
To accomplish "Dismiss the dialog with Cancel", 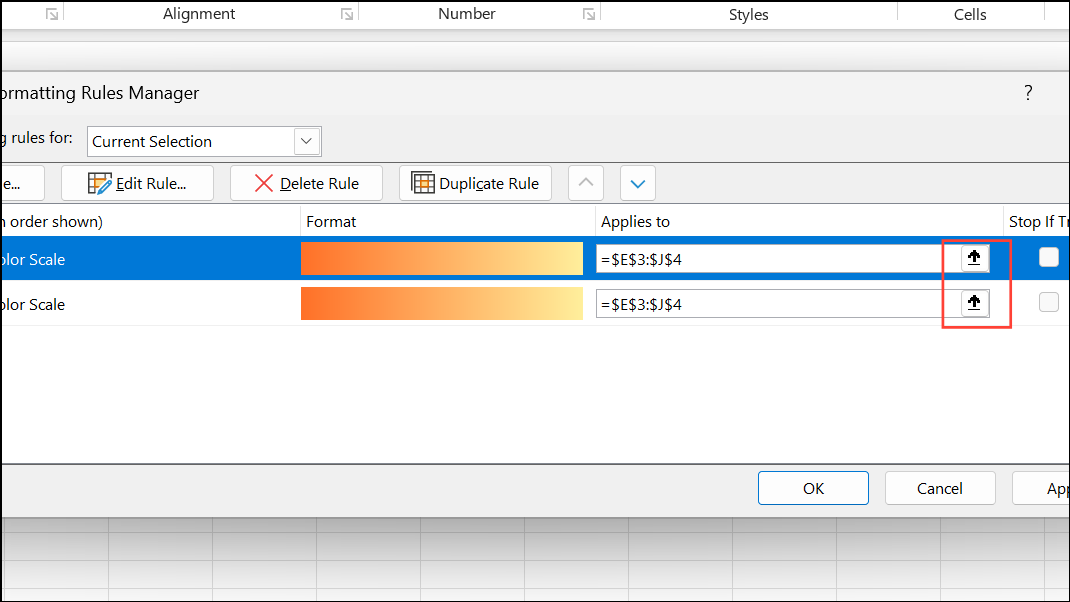I will point(940,488).
